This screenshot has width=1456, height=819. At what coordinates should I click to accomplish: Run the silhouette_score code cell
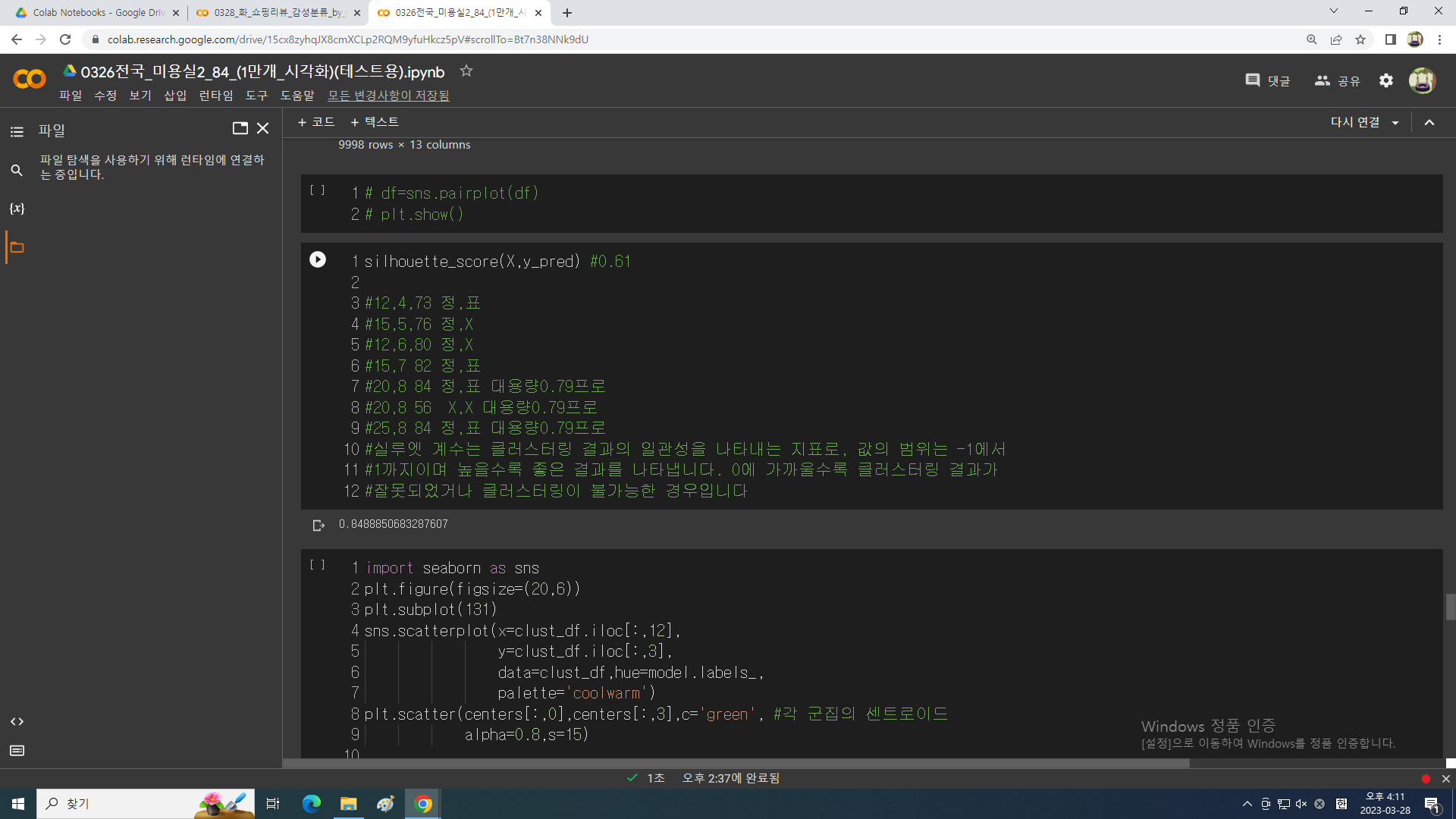(318, 260)
